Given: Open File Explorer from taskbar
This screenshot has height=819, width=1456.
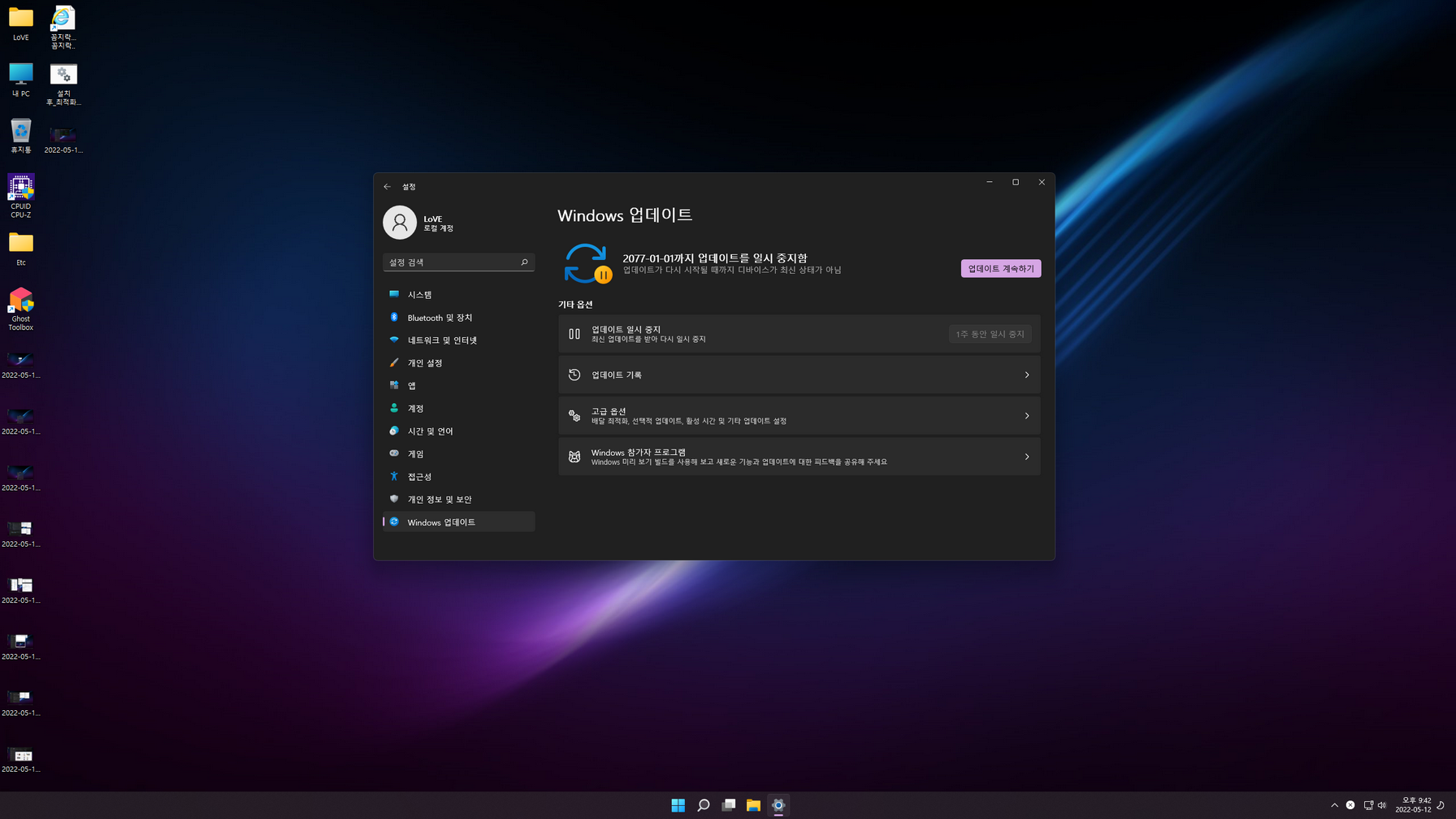Looking at the screenshot, I should tap(753, 805).
